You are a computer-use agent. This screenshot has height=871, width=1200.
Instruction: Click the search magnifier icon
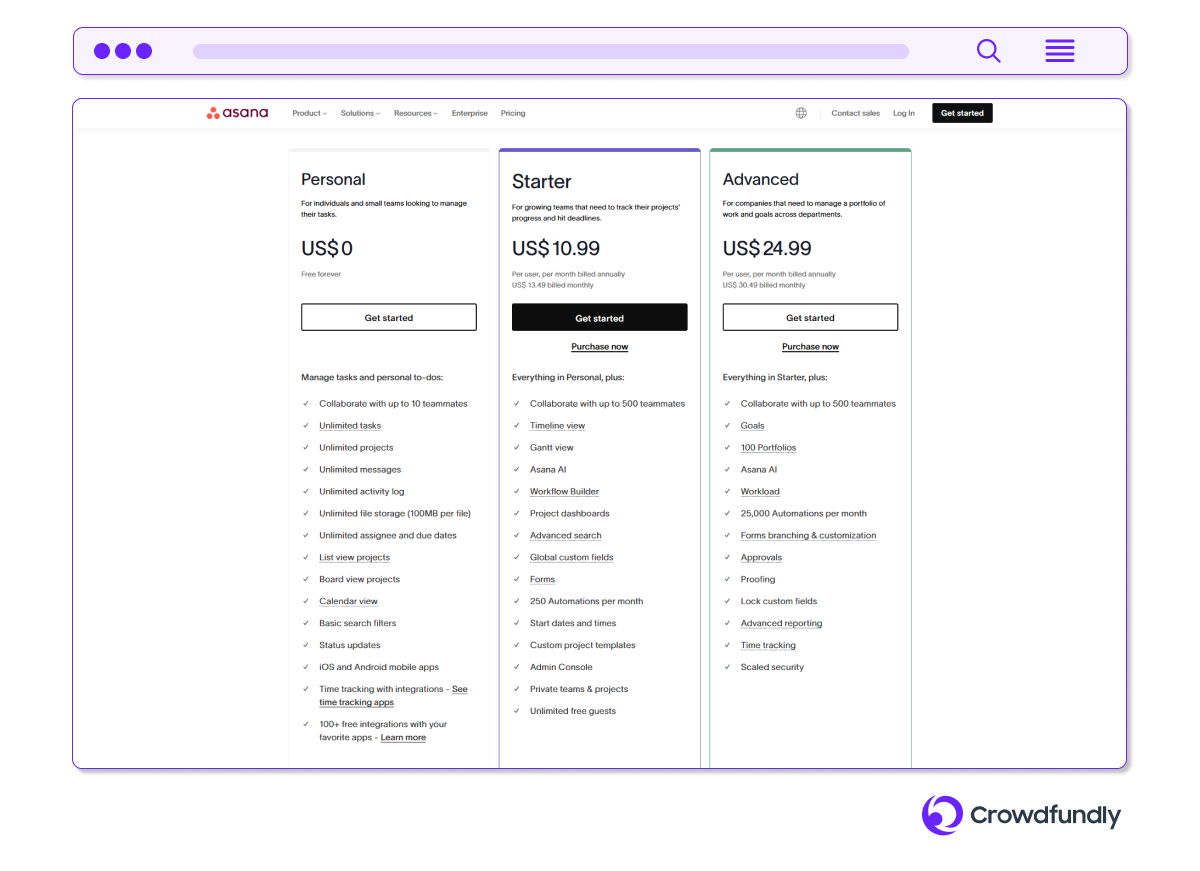pyautogui.click(x=988, y=50)
